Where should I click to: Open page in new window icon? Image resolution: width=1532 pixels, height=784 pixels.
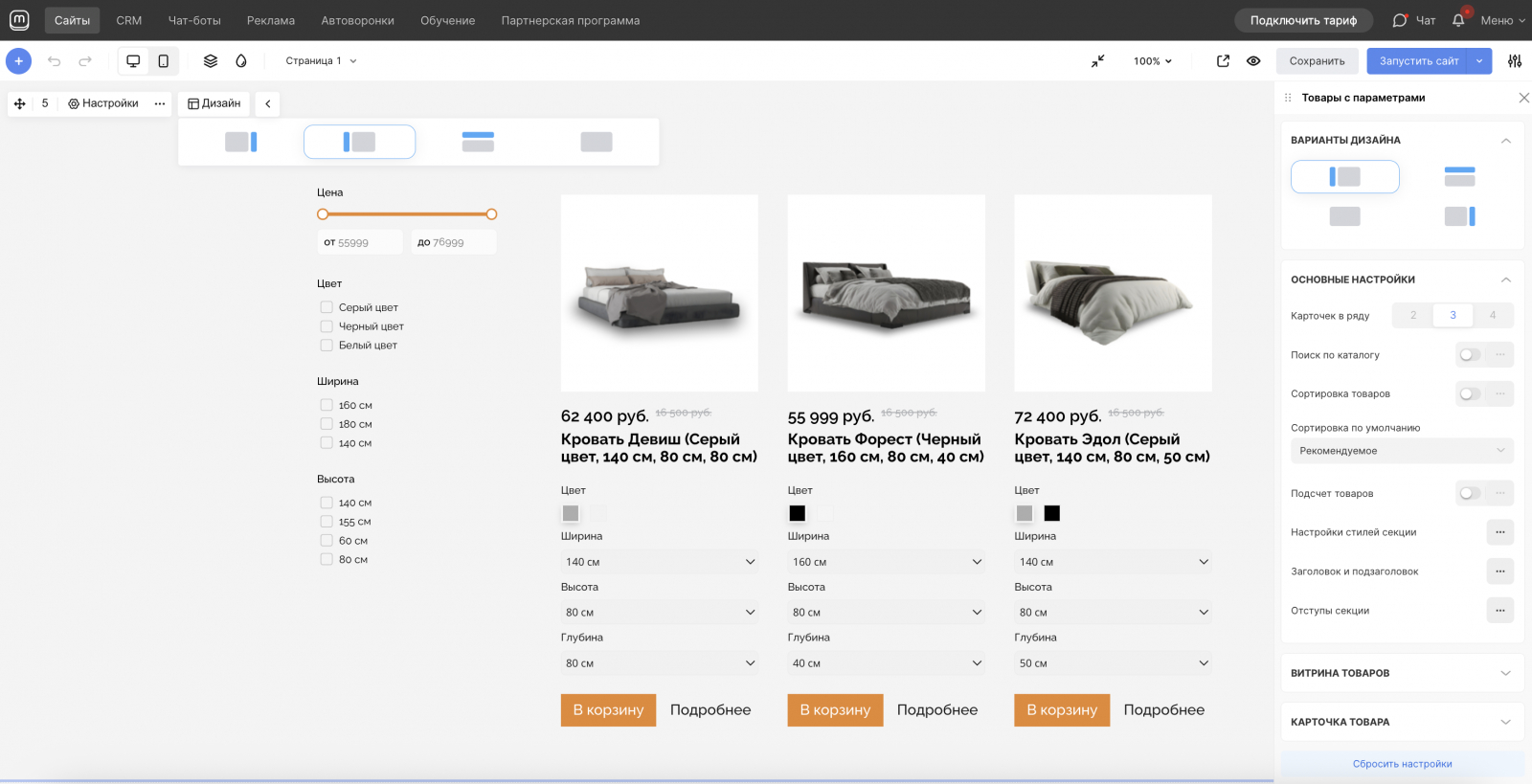[x=1223, y=61]
